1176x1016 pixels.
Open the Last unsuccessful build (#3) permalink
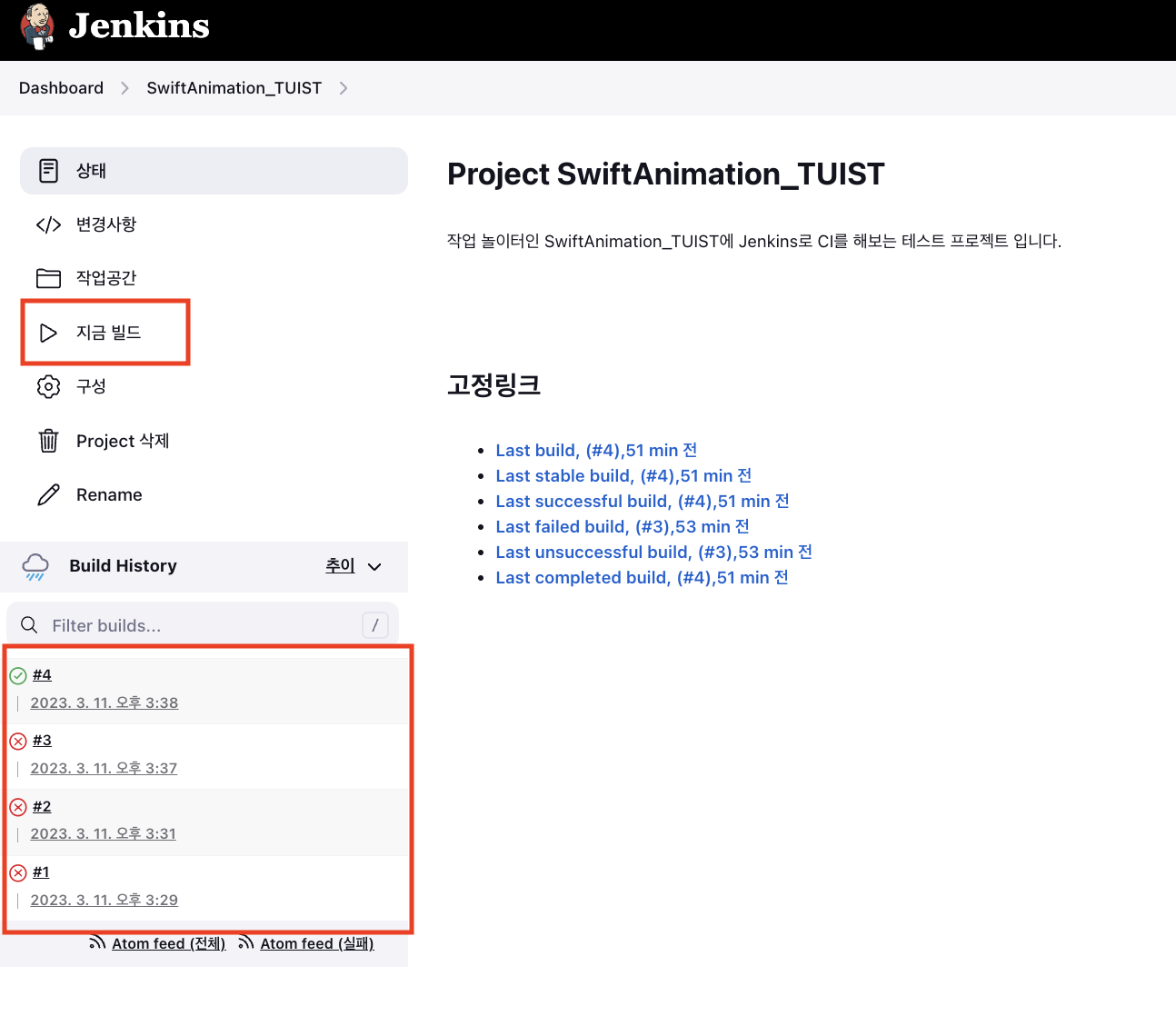click(x=653, y=552)
